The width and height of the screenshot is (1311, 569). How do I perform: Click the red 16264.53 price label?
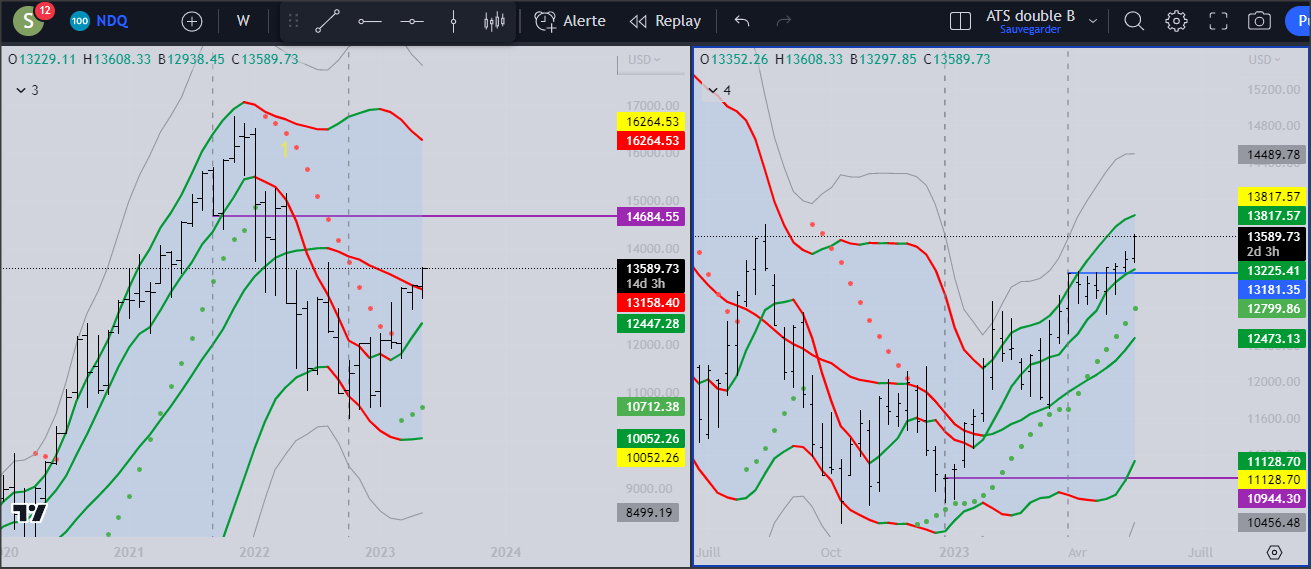[651, 141]
